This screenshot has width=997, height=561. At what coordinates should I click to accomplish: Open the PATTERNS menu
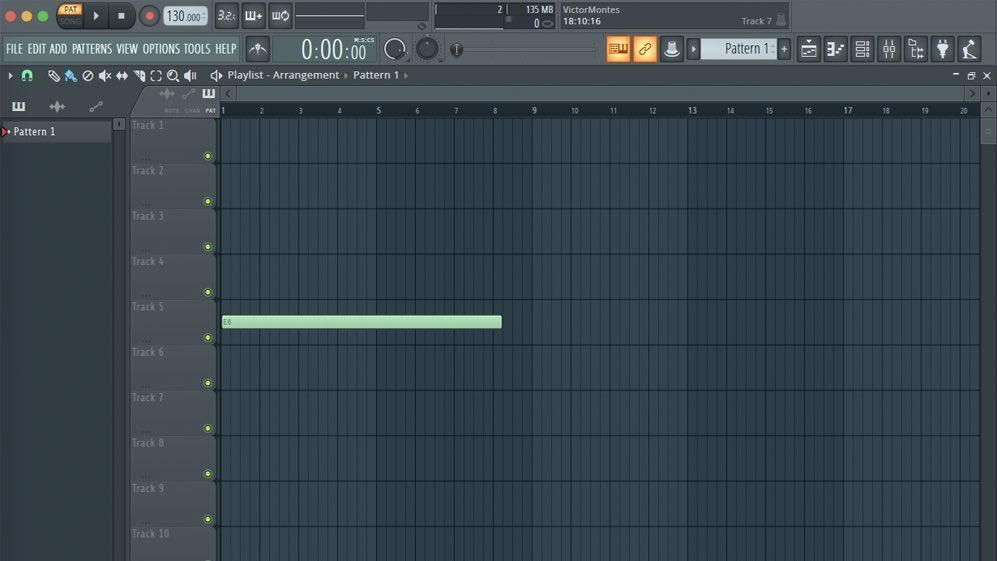click(91, 49)
